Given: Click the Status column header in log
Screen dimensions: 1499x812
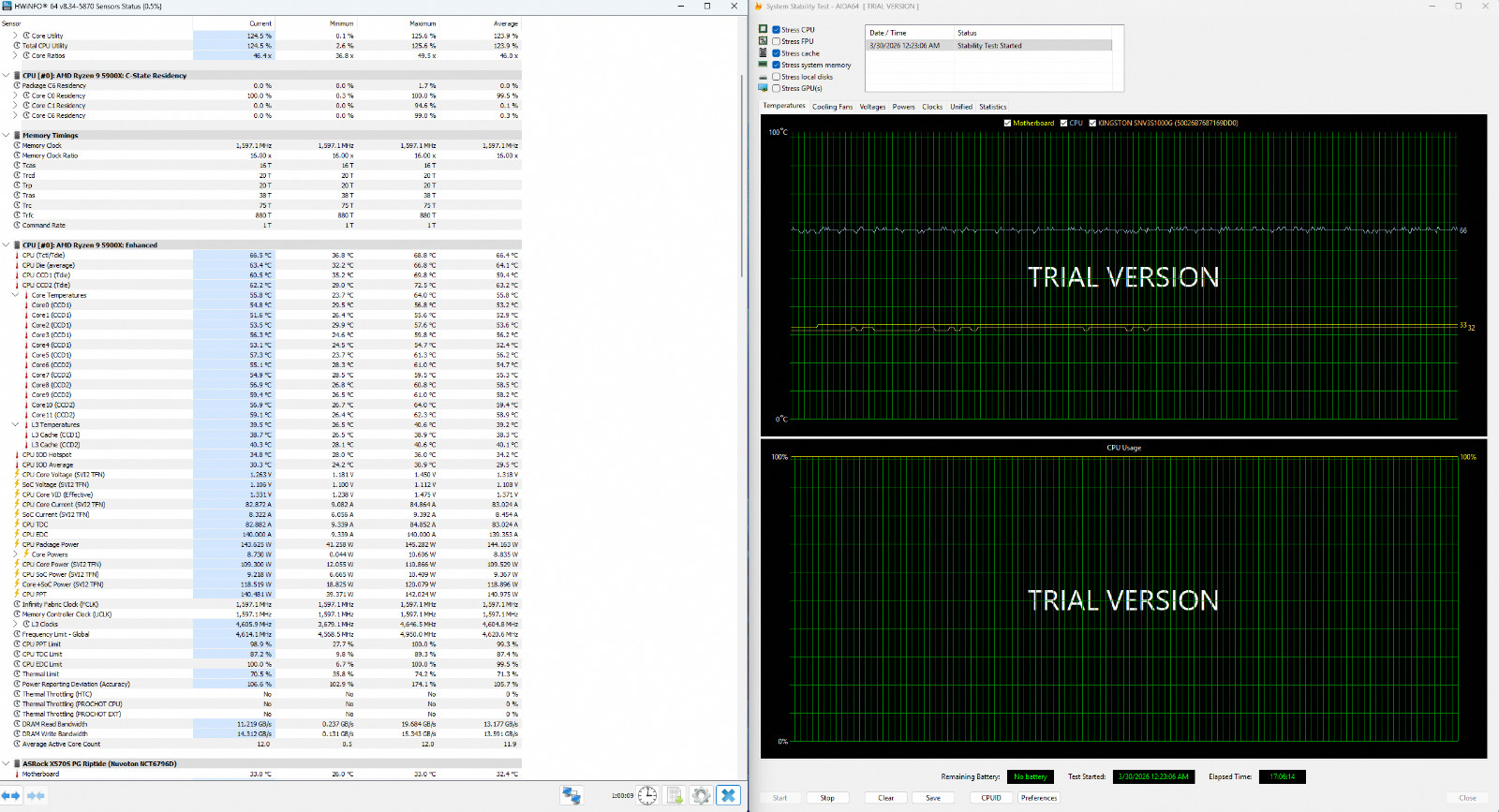Looking at the screenshot, I should pyautogui.click(x=1032, y=33).
